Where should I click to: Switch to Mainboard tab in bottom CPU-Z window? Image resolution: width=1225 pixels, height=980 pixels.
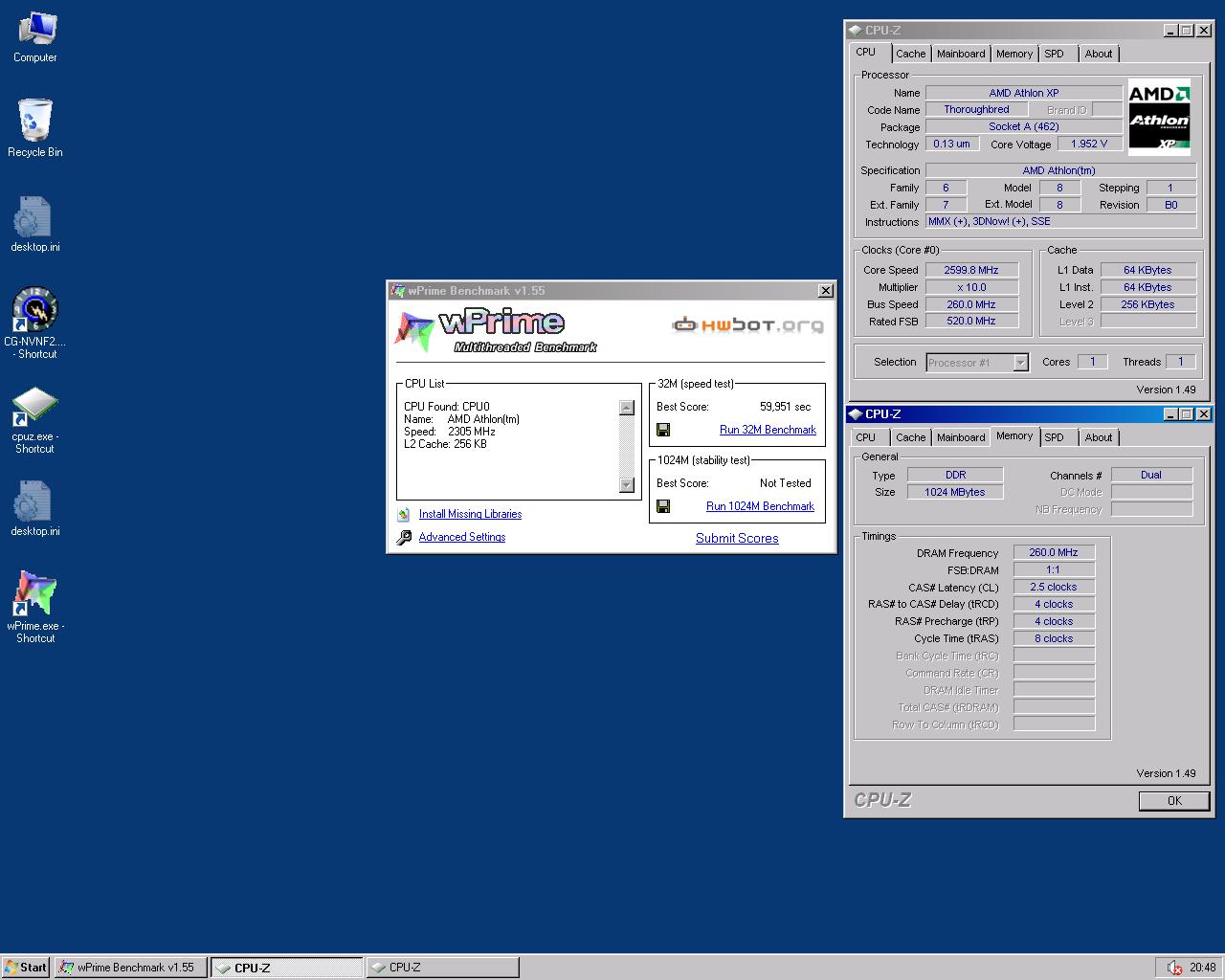(961, 437)
